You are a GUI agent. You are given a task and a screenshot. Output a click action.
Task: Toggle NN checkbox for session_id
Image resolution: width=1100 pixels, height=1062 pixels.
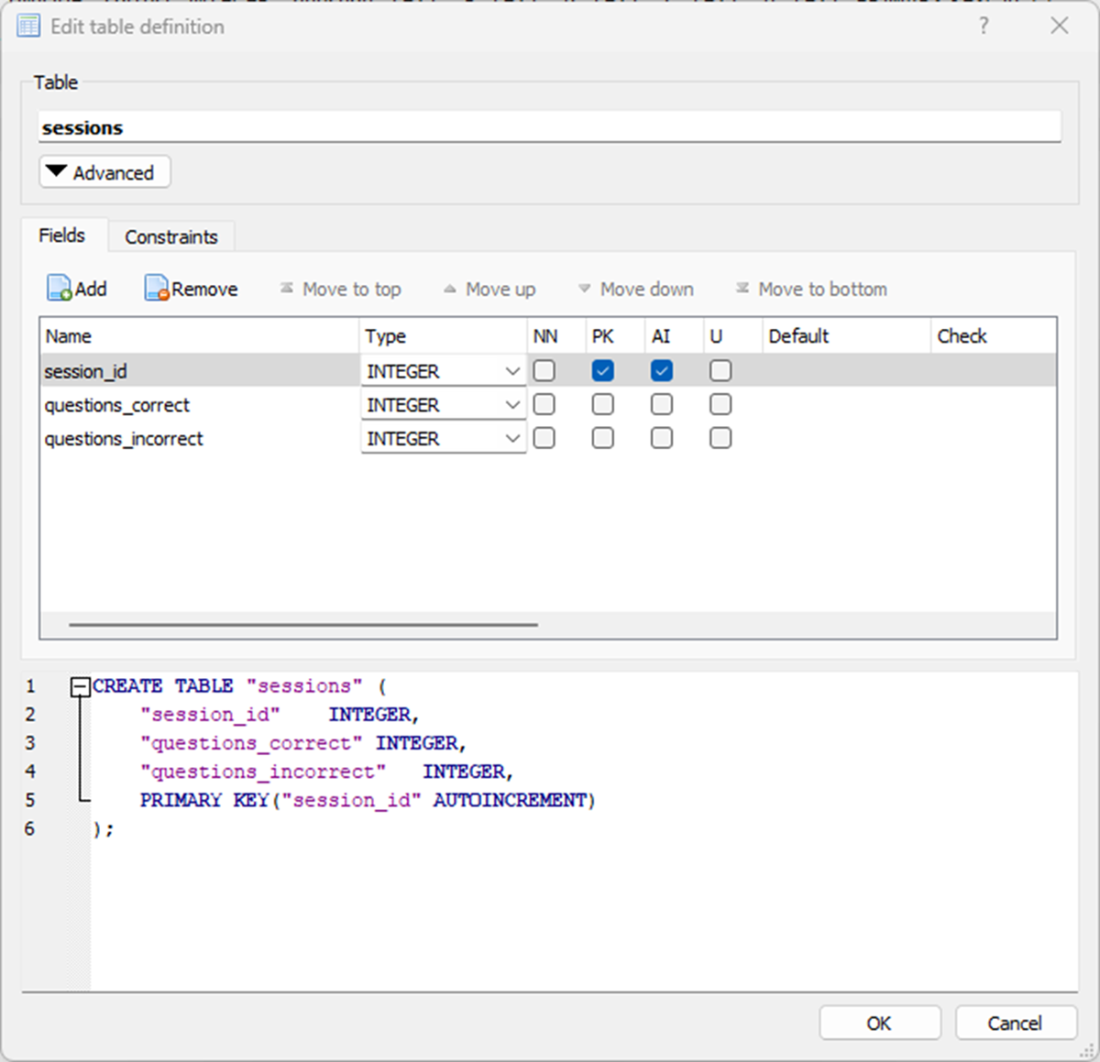click(544, 370)
